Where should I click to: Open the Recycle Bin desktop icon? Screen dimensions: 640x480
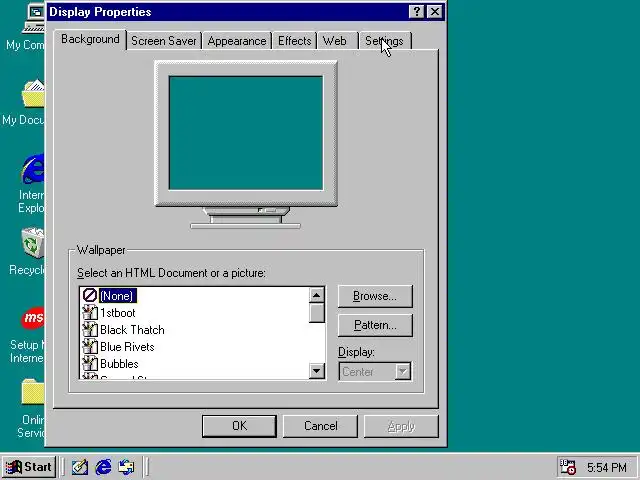point(33,243)
